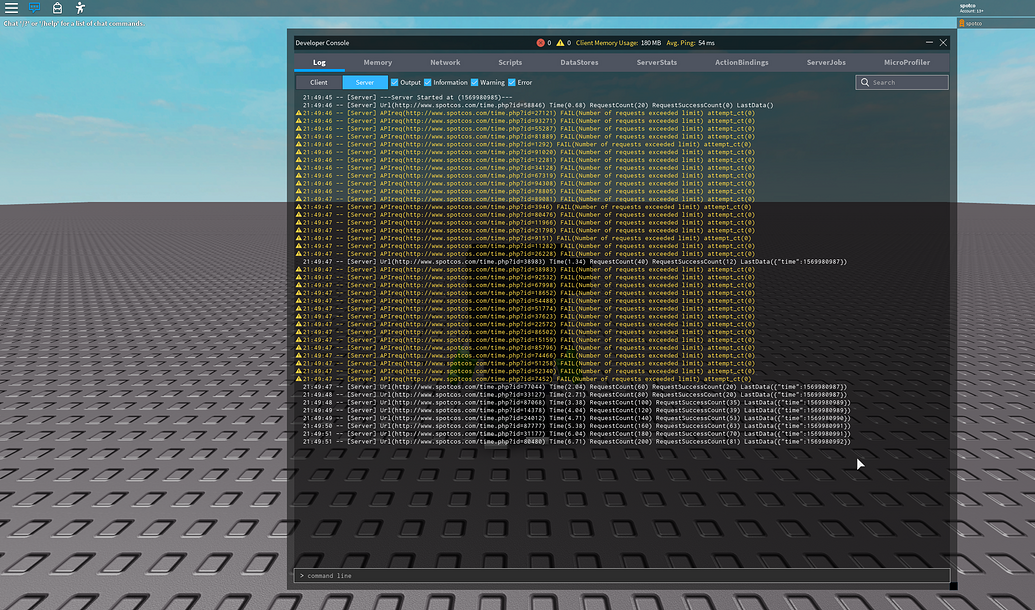Uncheck the Error checkbox

[510, 82]
